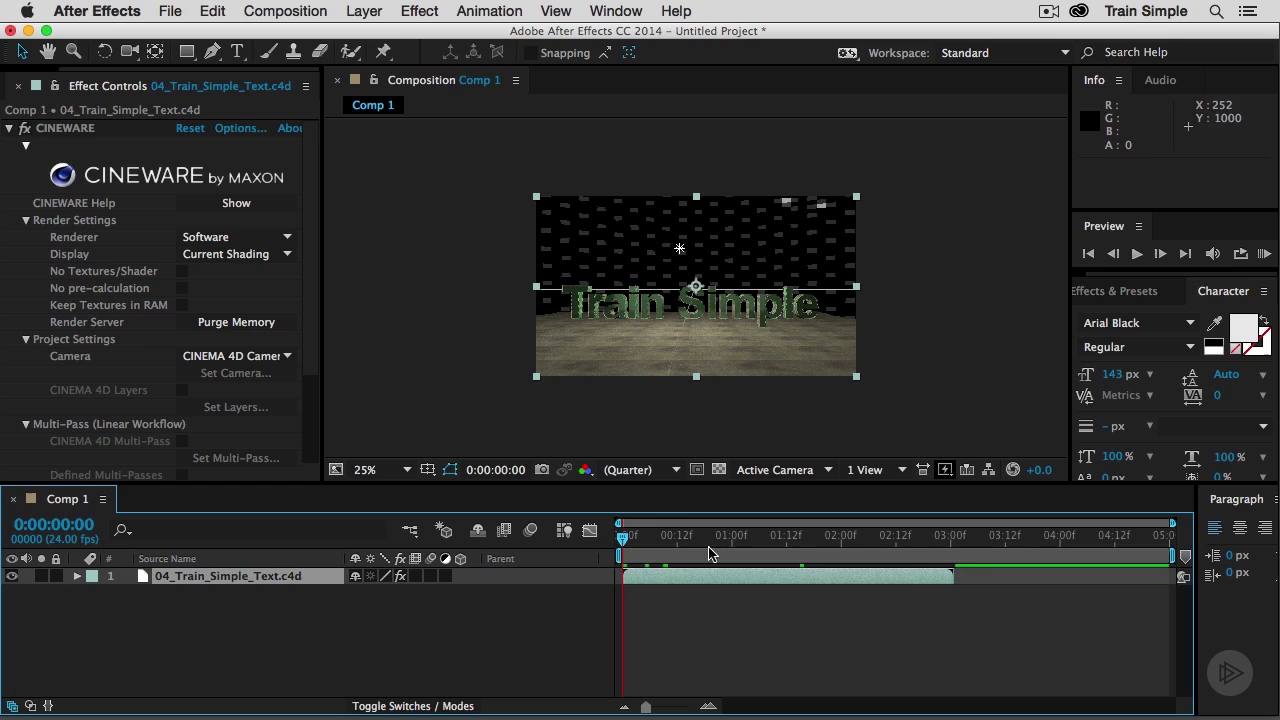Select the Puppet Pin tool
Image resolution: width=1280 pixels, height=720 pixels.
point(383,51)
